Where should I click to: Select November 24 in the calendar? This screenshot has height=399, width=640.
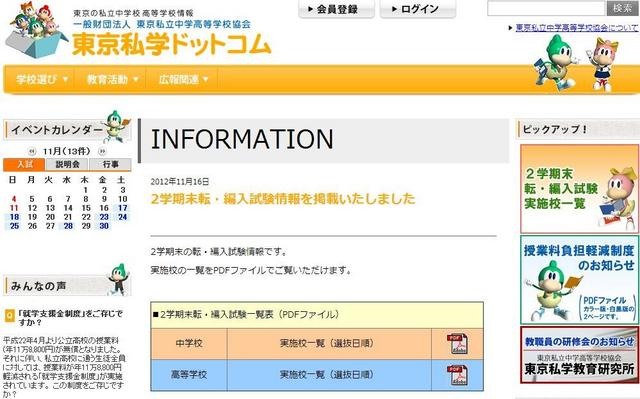coord(122,217)
